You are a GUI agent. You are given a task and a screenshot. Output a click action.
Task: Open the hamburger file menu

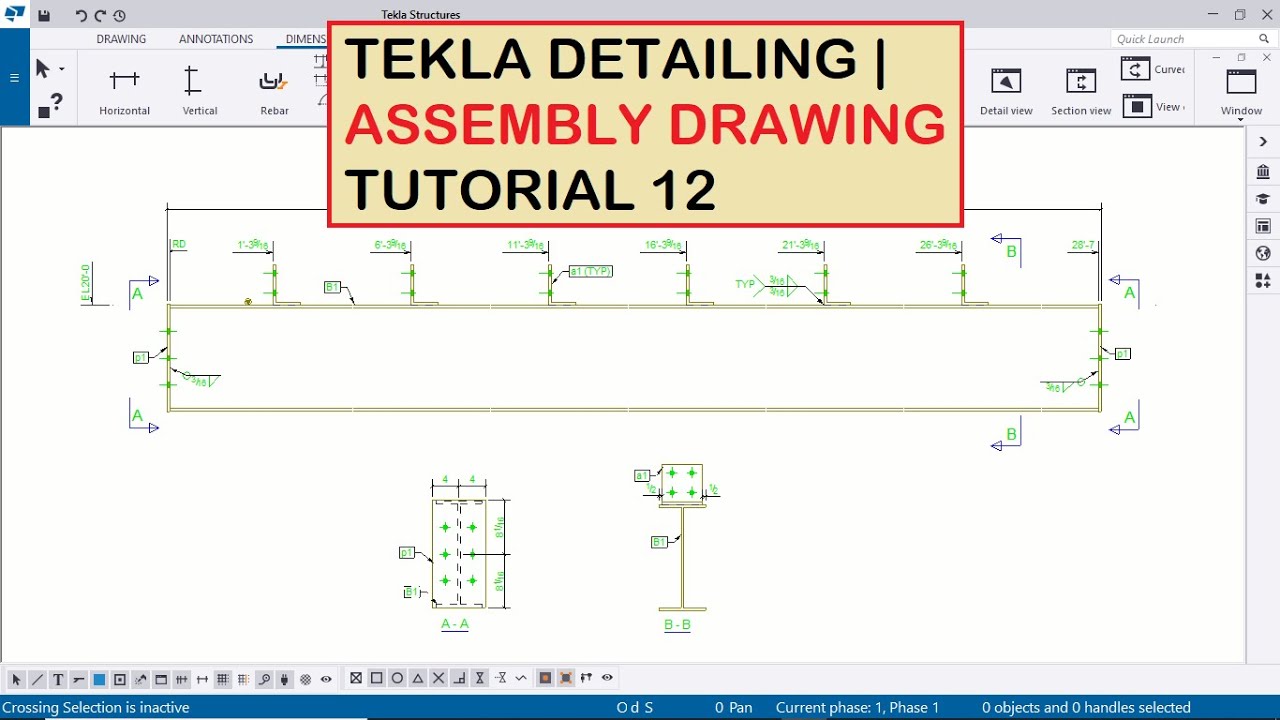(x=14, y=77)
